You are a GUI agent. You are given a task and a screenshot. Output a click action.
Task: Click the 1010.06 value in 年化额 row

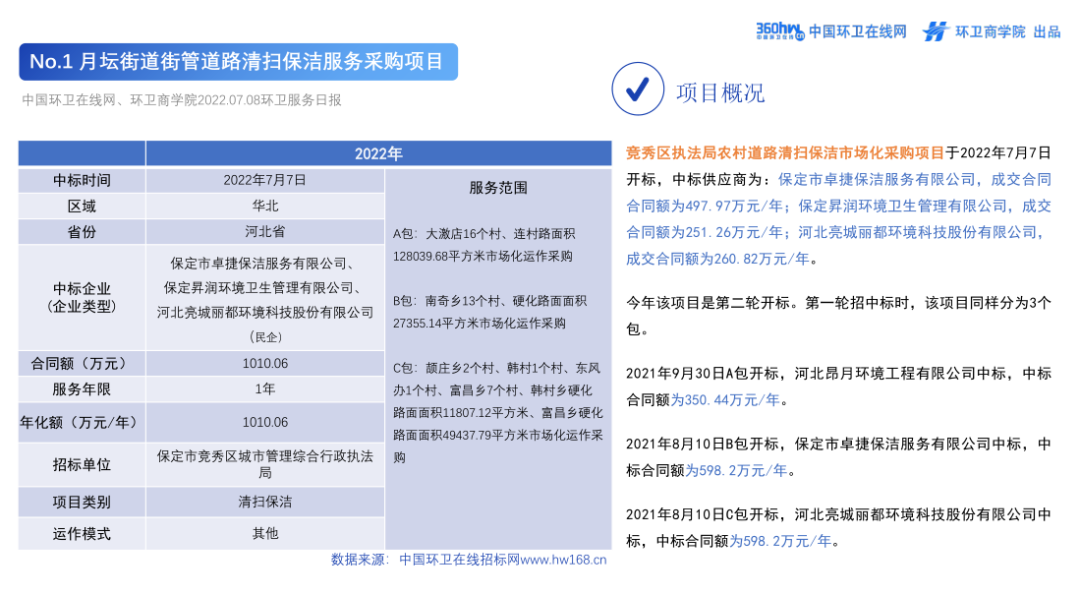click(x=265, y=422)
